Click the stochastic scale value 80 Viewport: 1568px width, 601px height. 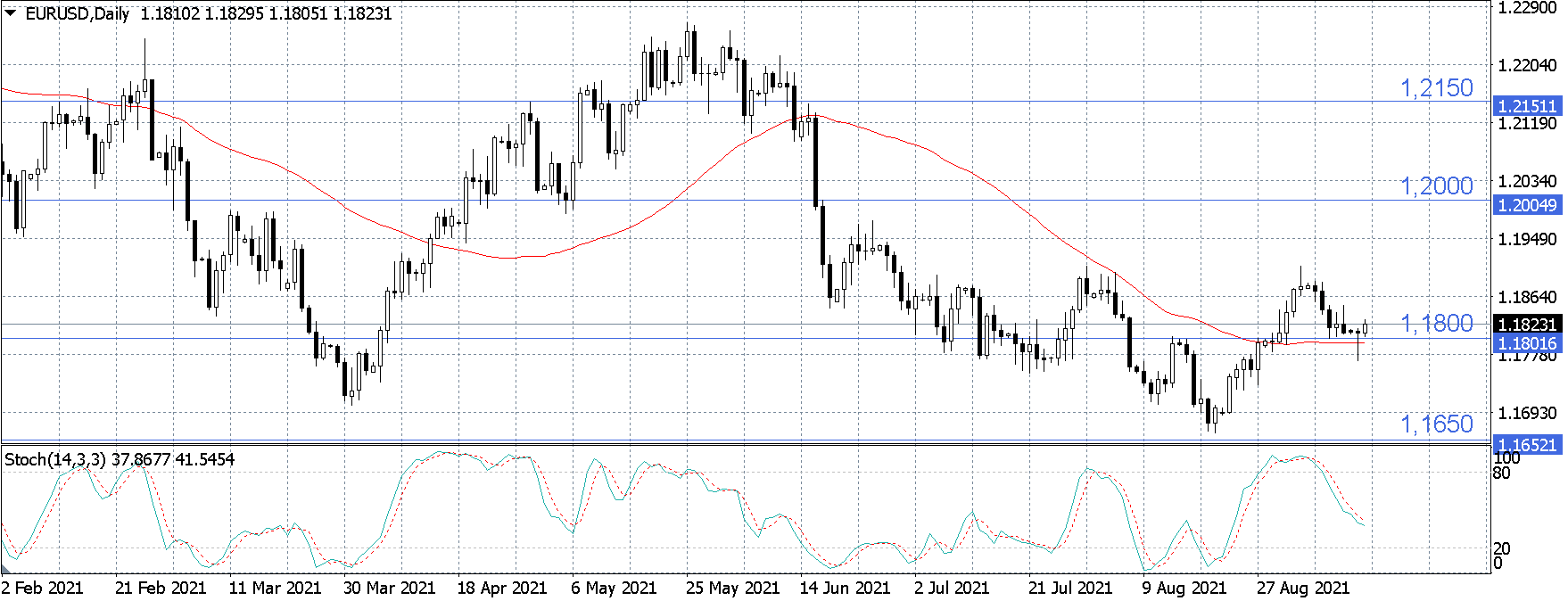[1502, 473]
